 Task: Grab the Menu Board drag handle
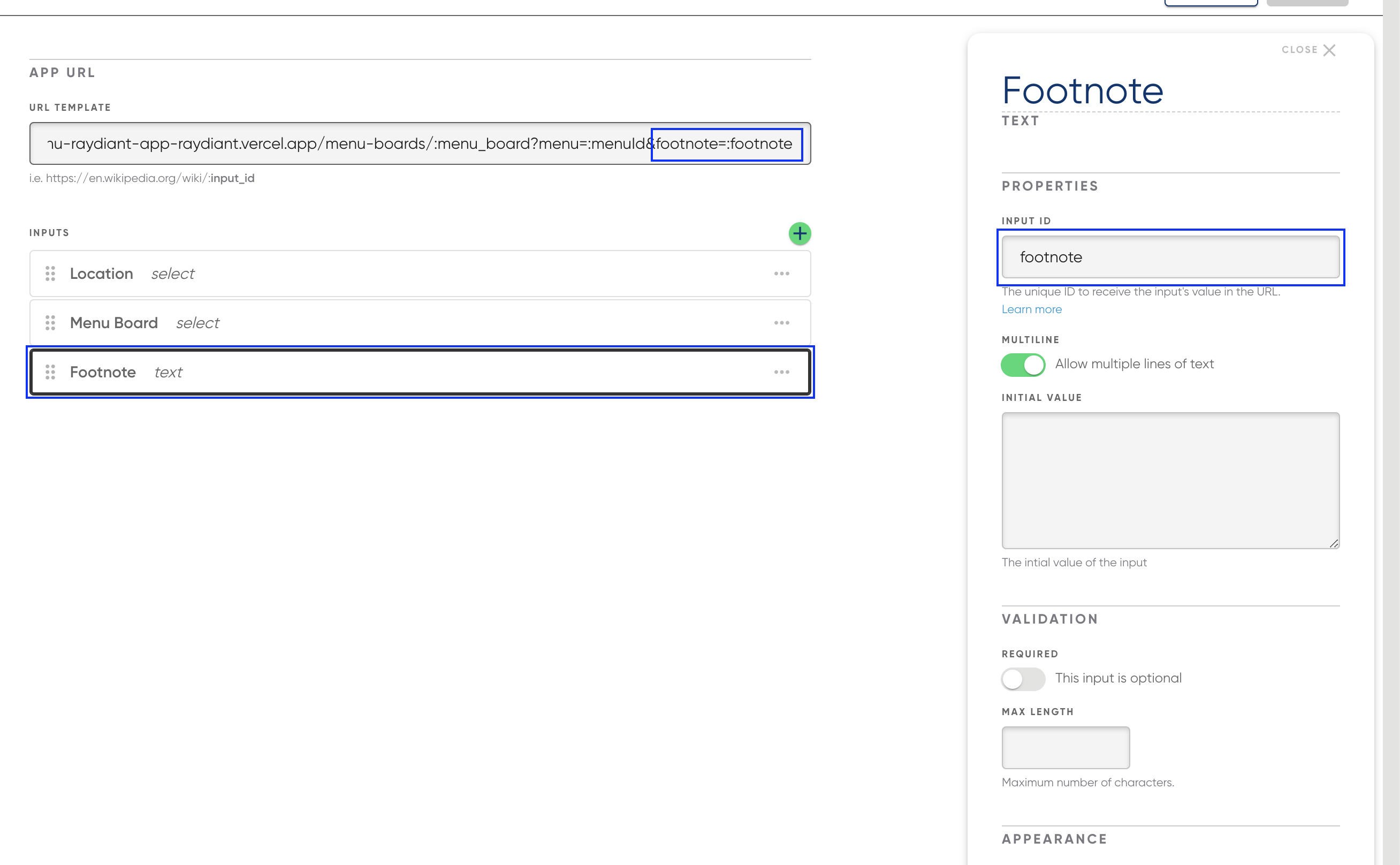pos(50,323)
